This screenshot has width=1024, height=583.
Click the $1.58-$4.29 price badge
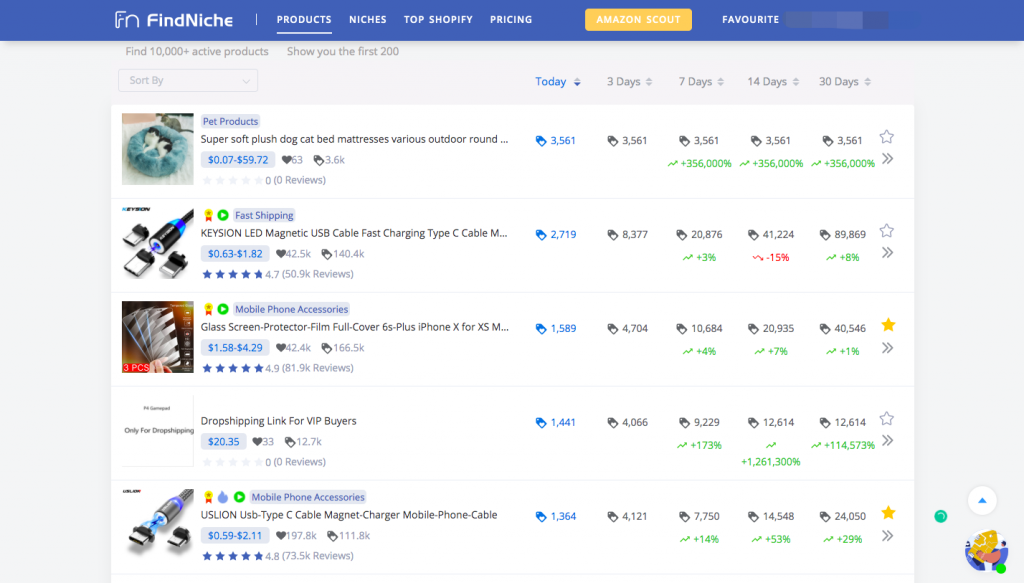[235, 348]
